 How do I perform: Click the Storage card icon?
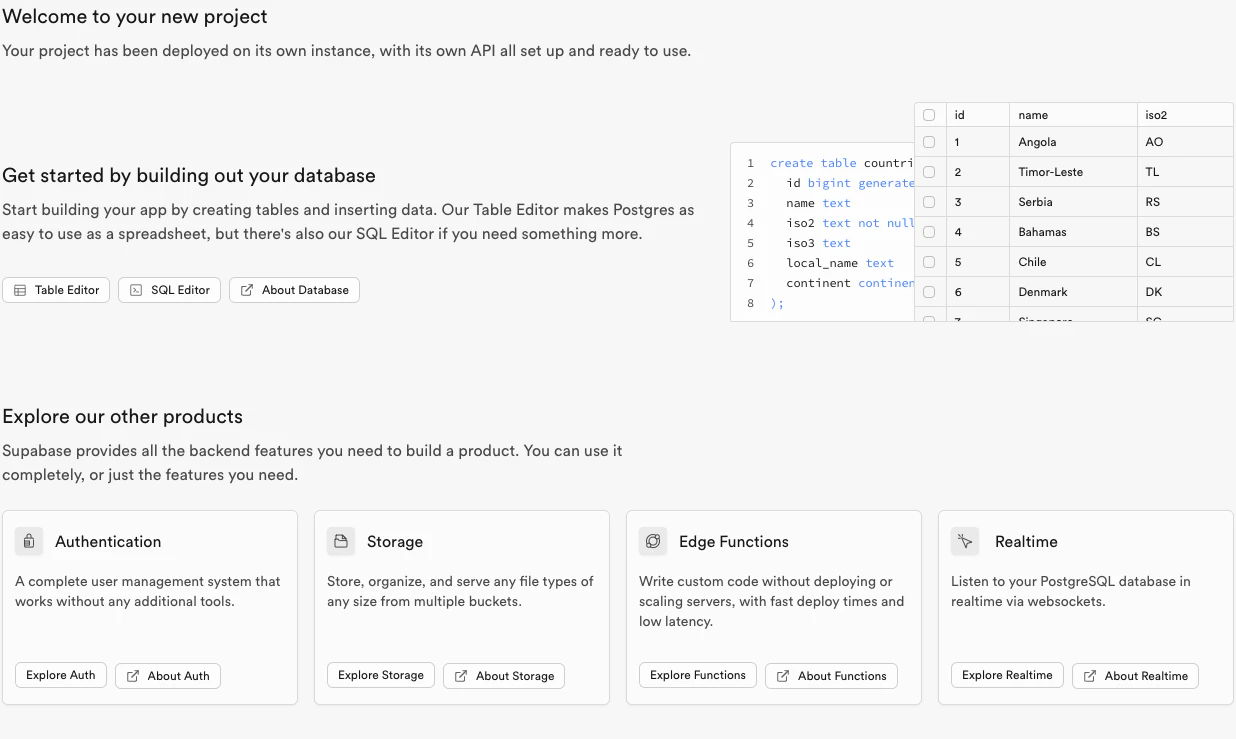click(341, 541)
